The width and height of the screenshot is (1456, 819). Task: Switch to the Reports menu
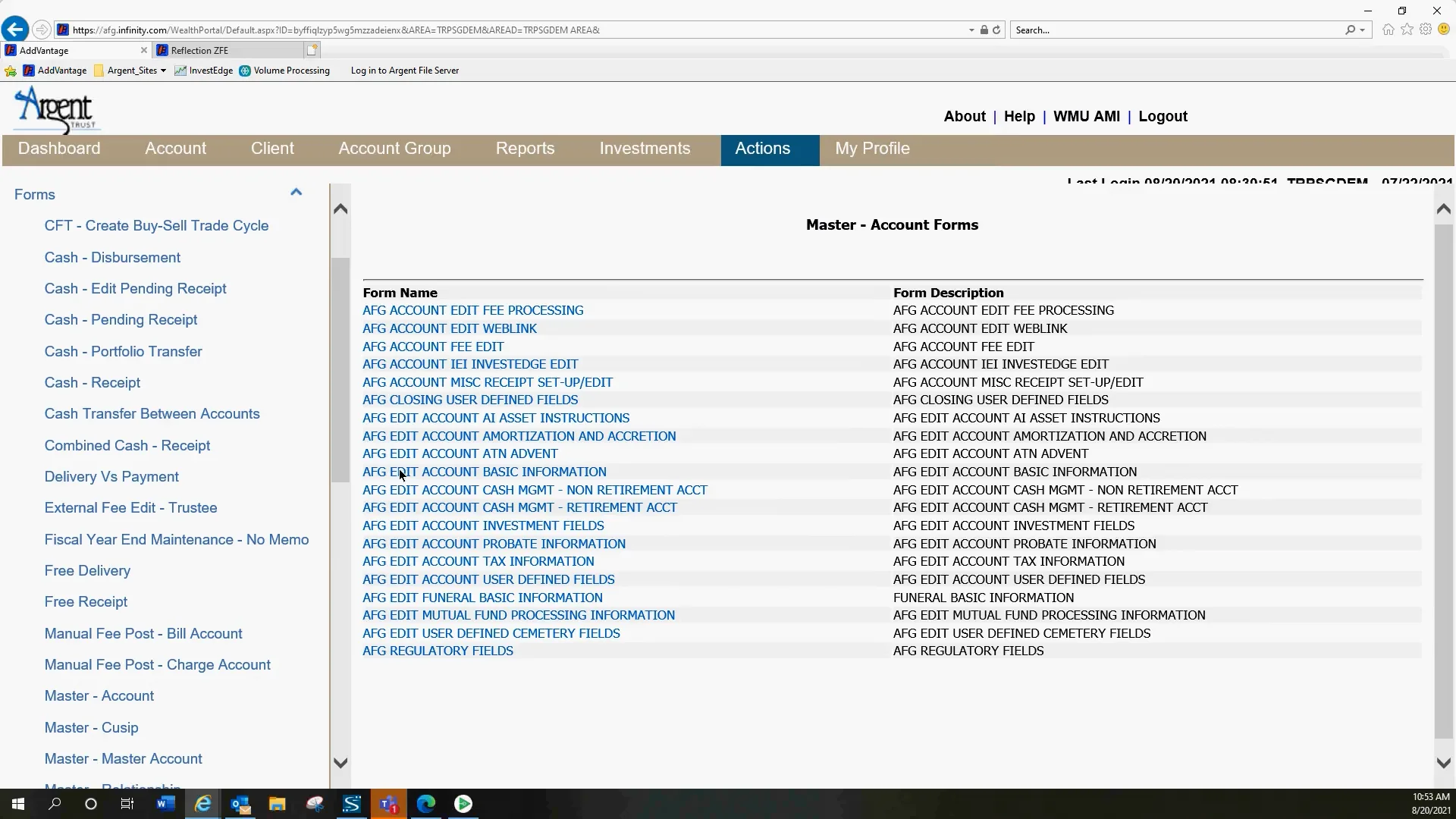[525, 149]
